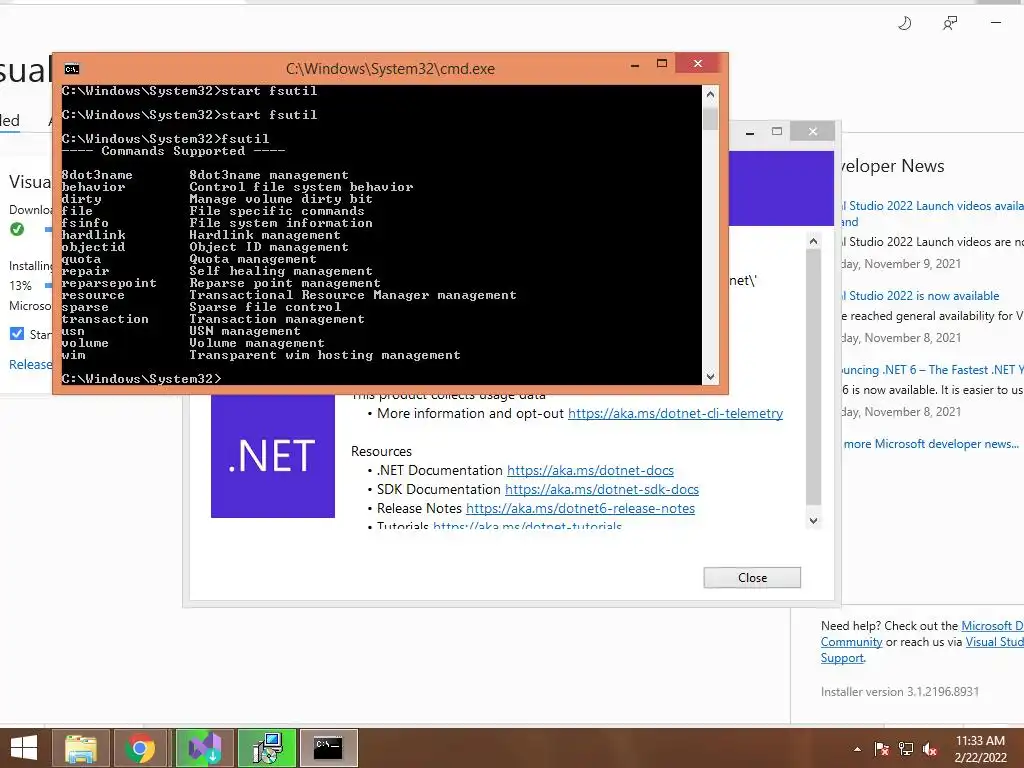The width and height of the screenshot is (1024, 768).
Task: Click the .NET purple logo tile
Action: pyautogui.click(x=273, y=455)
